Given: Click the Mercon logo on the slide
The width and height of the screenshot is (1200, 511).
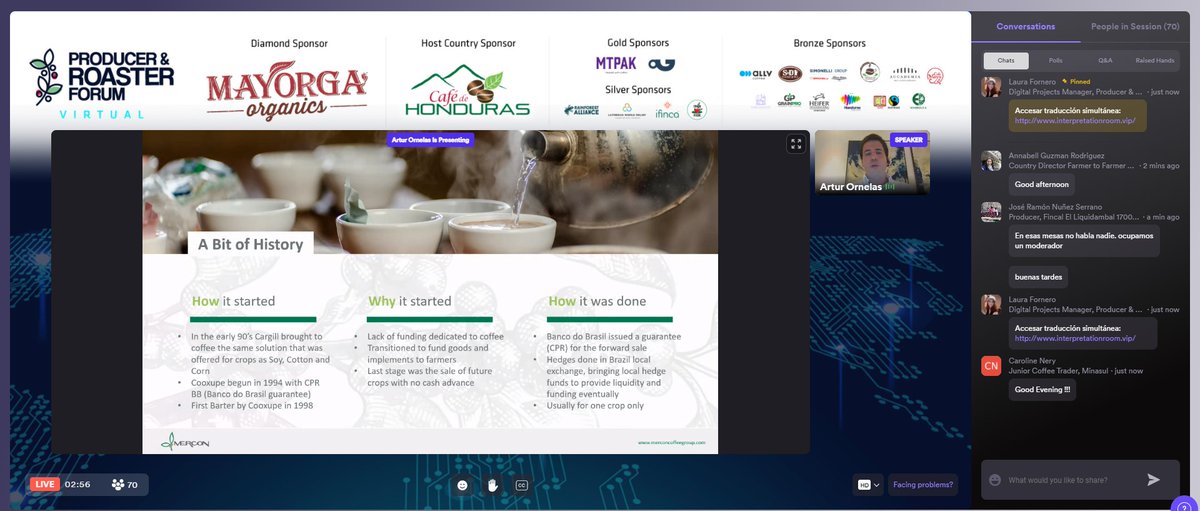Looking at the screenshot, I should (x=186, y=441).
